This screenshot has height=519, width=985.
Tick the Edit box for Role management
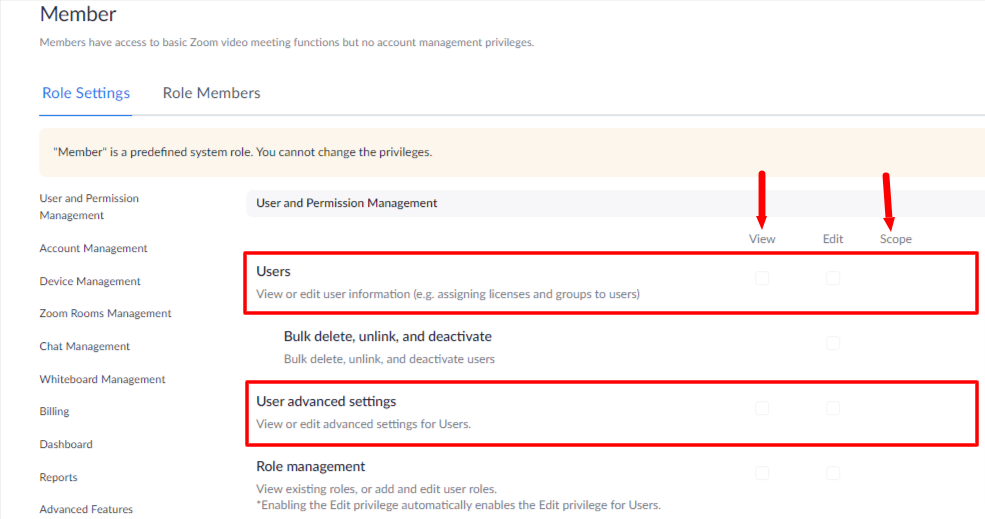(833, 473)
